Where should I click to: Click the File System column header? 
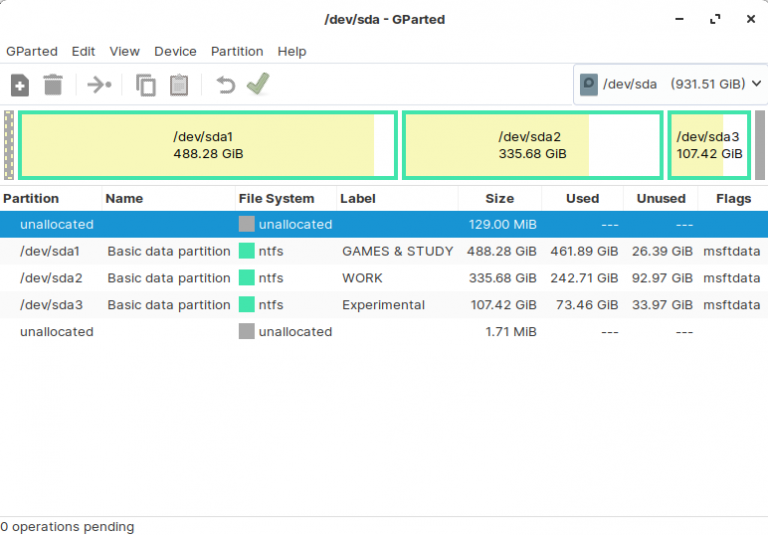(x=277, y=198)
